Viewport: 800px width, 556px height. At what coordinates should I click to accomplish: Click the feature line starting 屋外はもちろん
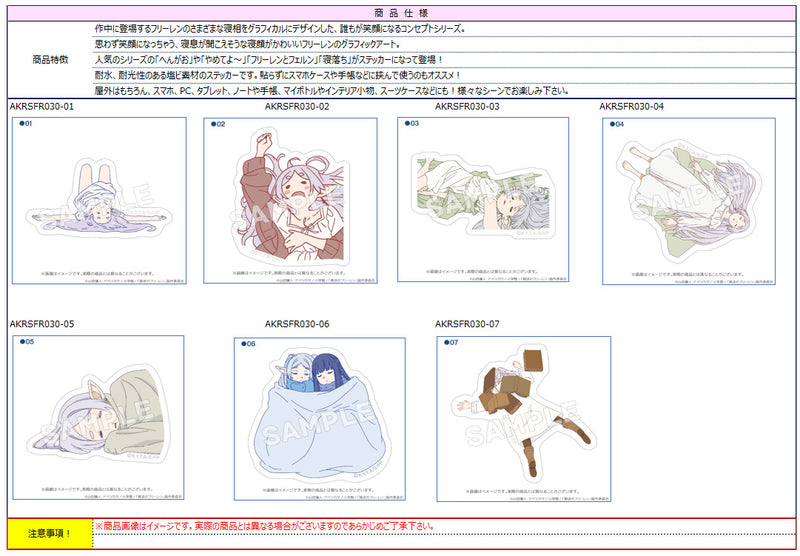[332, 91]
